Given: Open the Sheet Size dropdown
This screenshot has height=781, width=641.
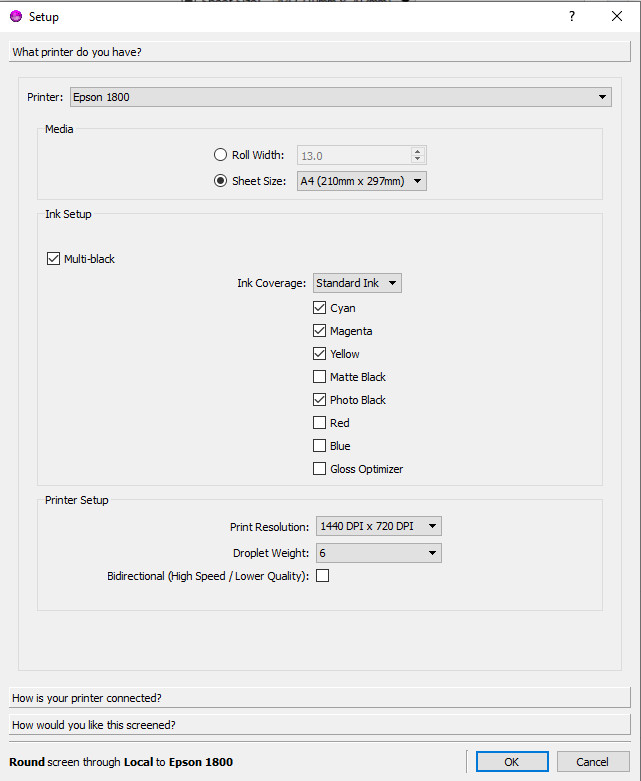Looking at the screenshot, I should 362,181.
